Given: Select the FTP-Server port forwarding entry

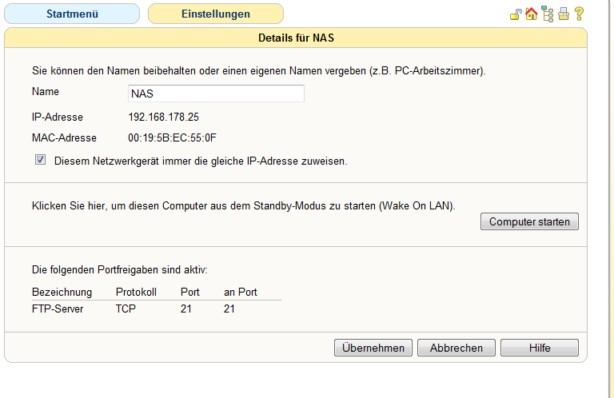Looking at the screenshot, I should point(156,309).
